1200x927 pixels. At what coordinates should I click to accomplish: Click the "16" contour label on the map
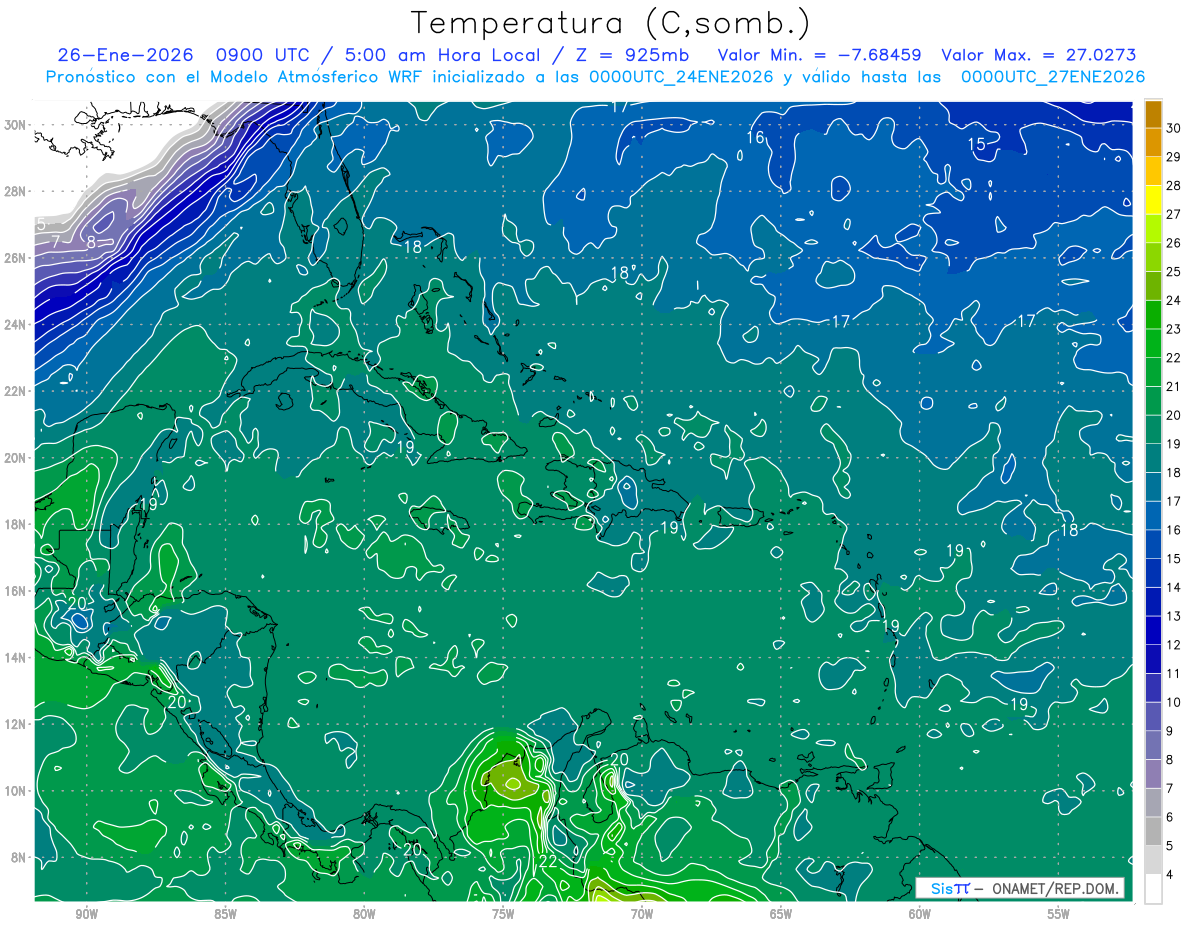755,137
